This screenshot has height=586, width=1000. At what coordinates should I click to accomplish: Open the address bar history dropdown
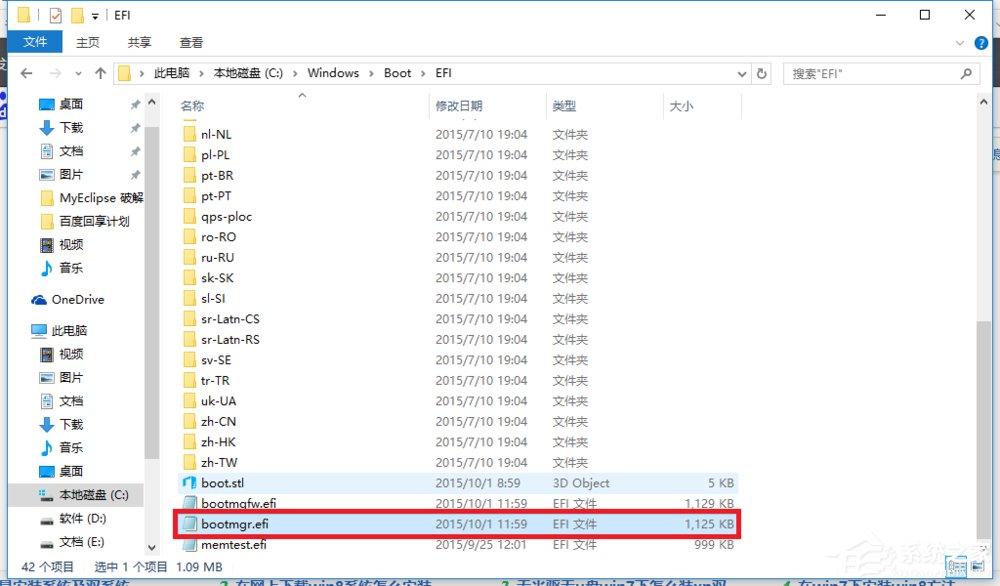[x=741, y=72]
